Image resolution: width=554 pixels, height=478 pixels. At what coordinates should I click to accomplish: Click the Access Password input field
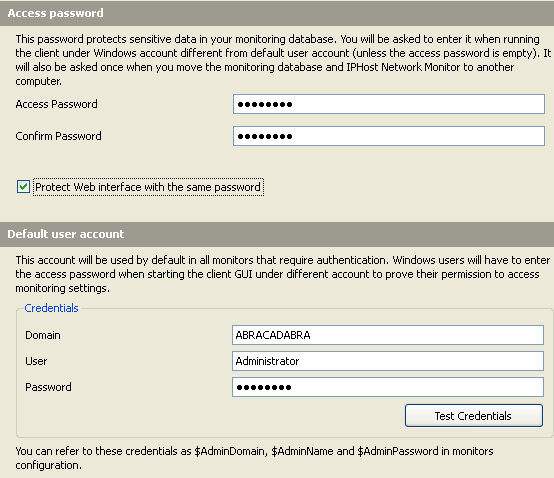pyautogui.click(x=389, y=104)
